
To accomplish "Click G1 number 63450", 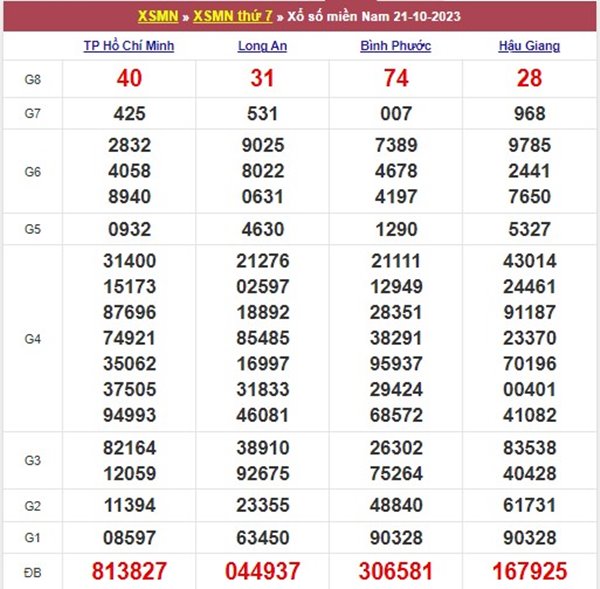I will tap(263, 538).
